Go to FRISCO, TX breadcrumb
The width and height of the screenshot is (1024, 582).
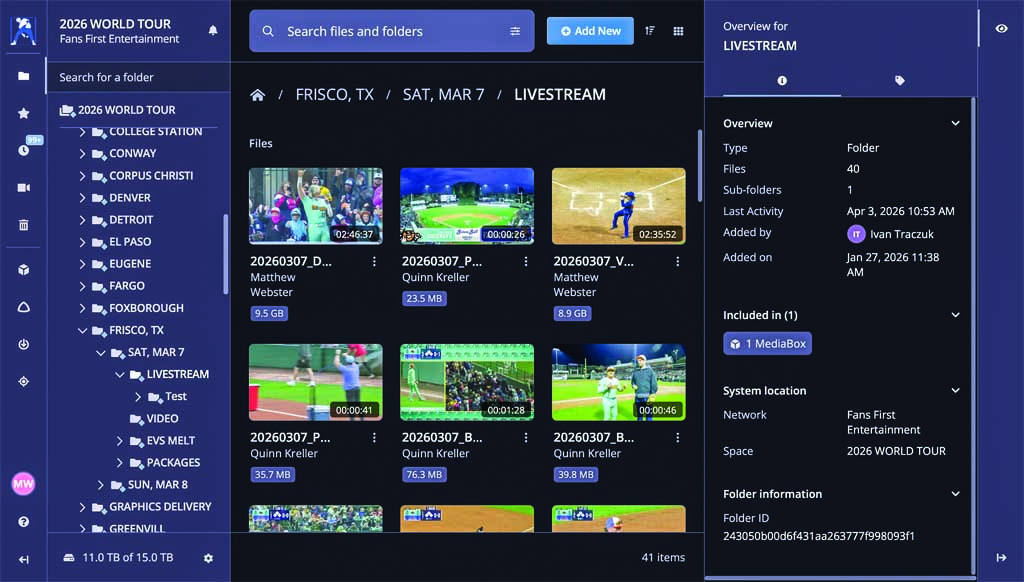coord(334,95)
